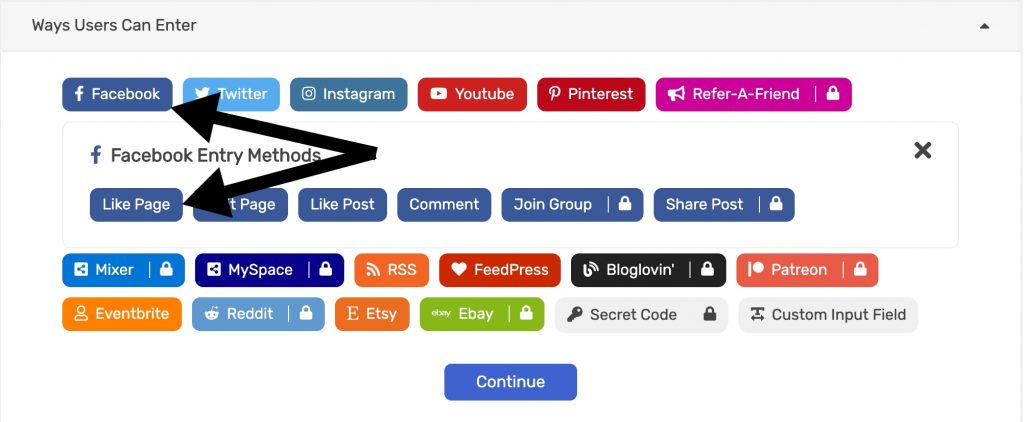Viewport: 1024px width, 422px height.
Task: Click the locked Secret Code option
Action: (641, 315)
